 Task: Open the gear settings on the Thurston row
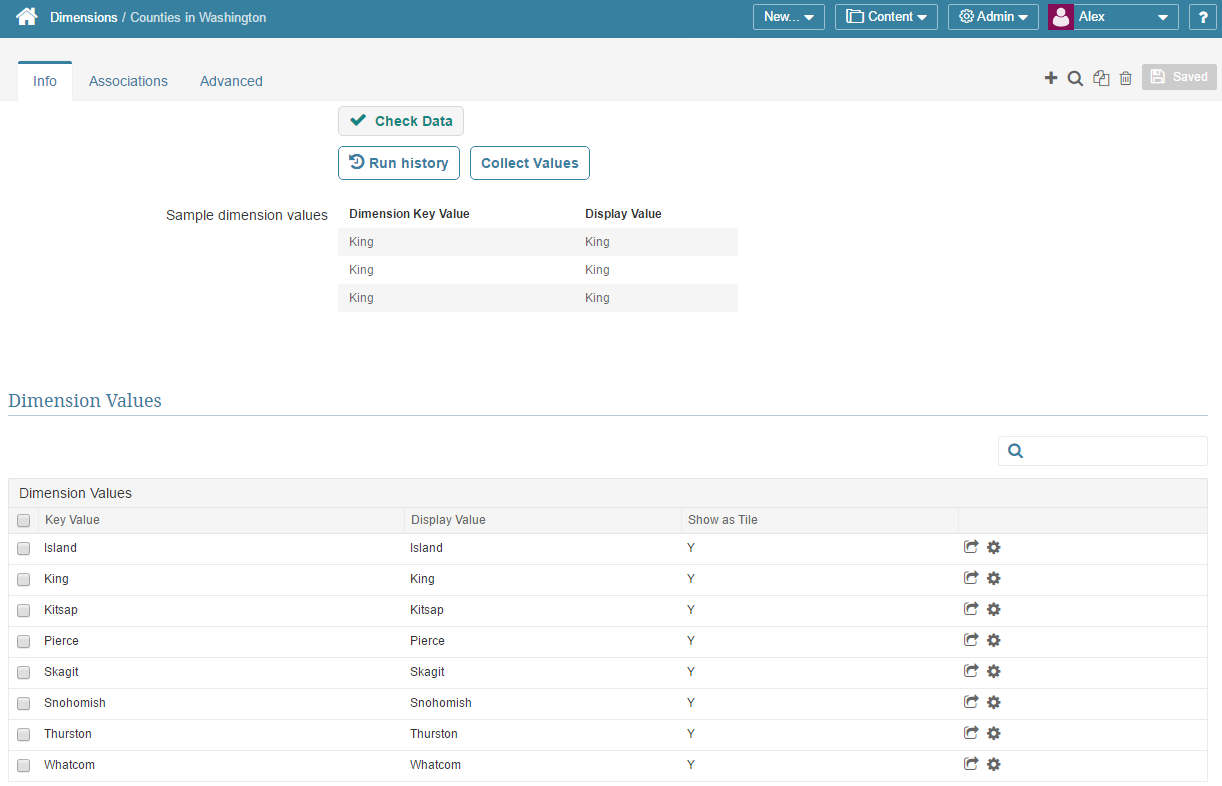993,733
